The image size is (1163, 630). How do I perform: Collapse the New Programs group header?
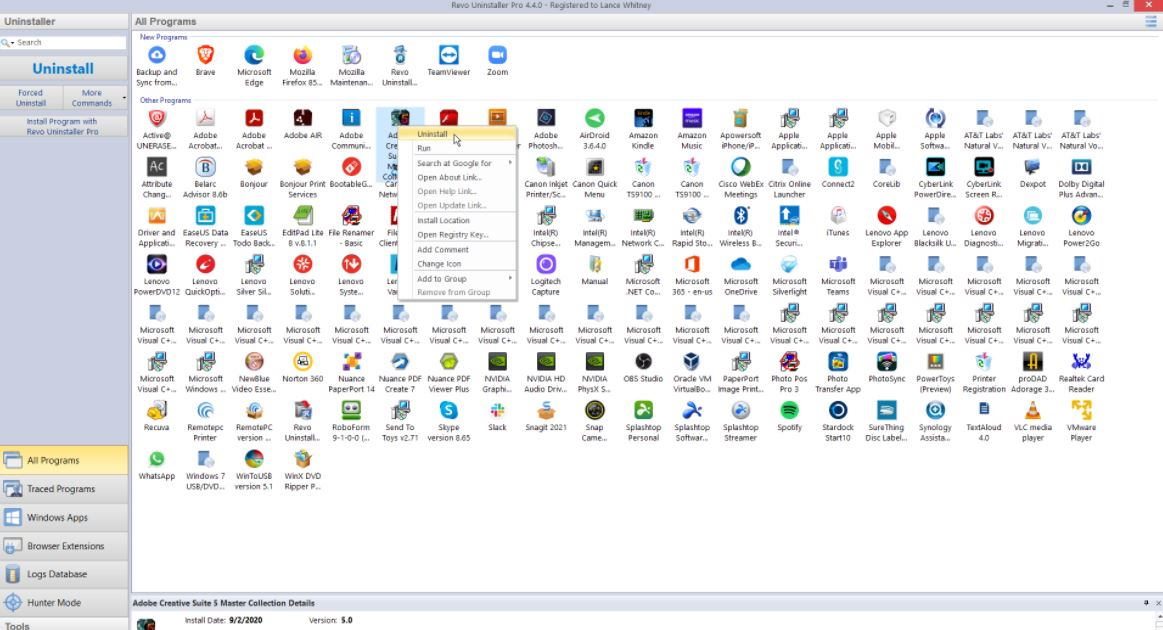pos(163,37)
